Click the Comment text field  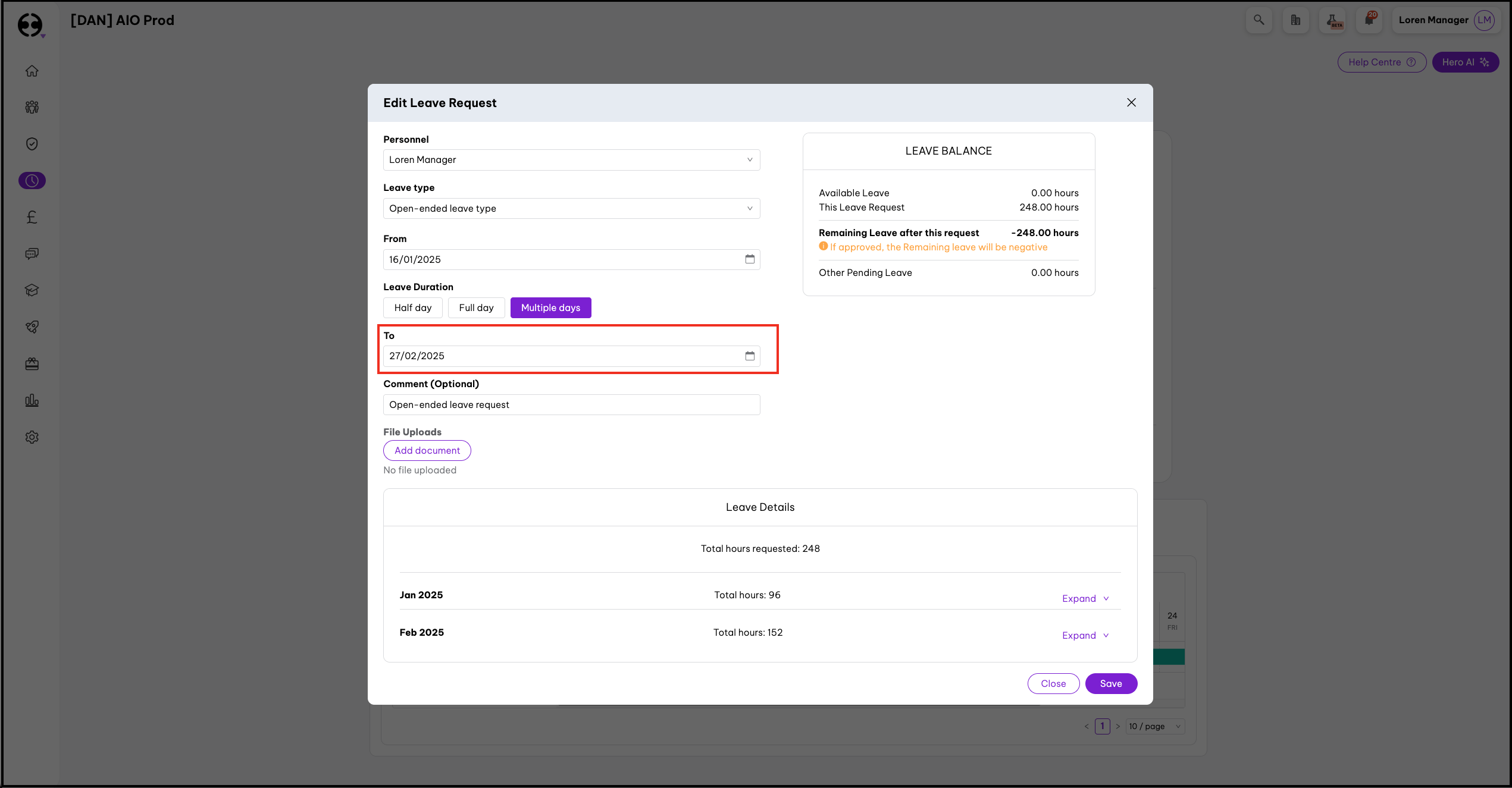click(571, 404)
